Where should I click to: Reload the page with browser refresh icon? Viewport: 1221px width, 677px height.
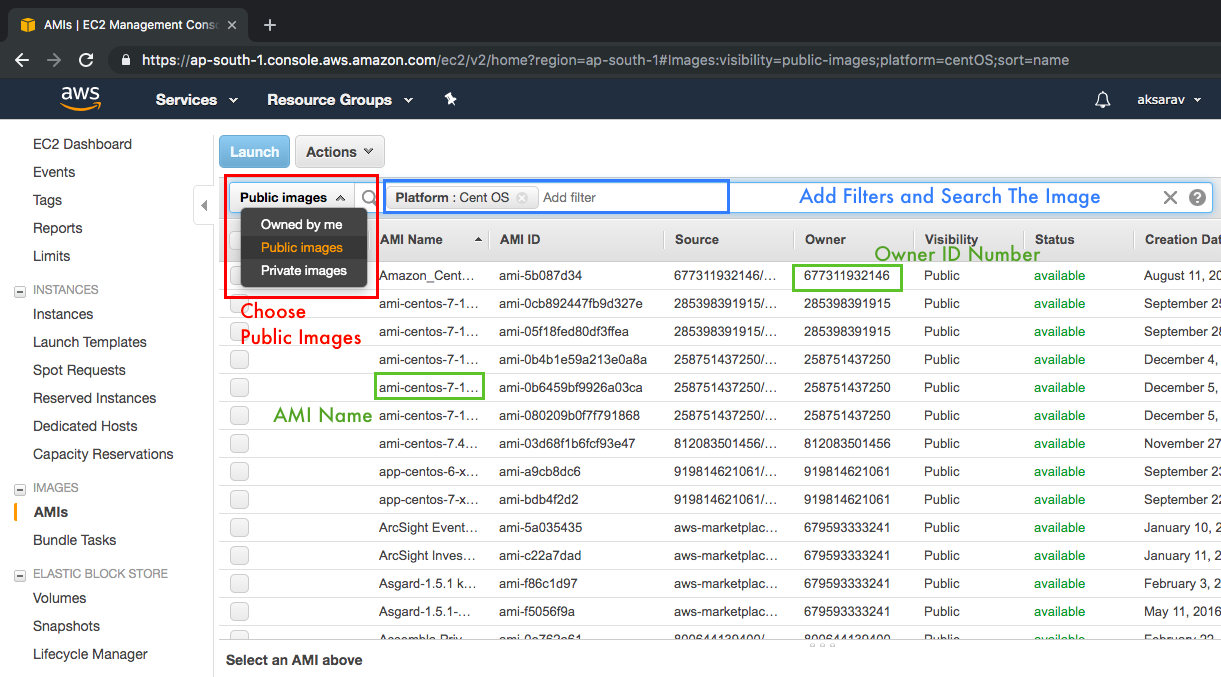[86, 60]
